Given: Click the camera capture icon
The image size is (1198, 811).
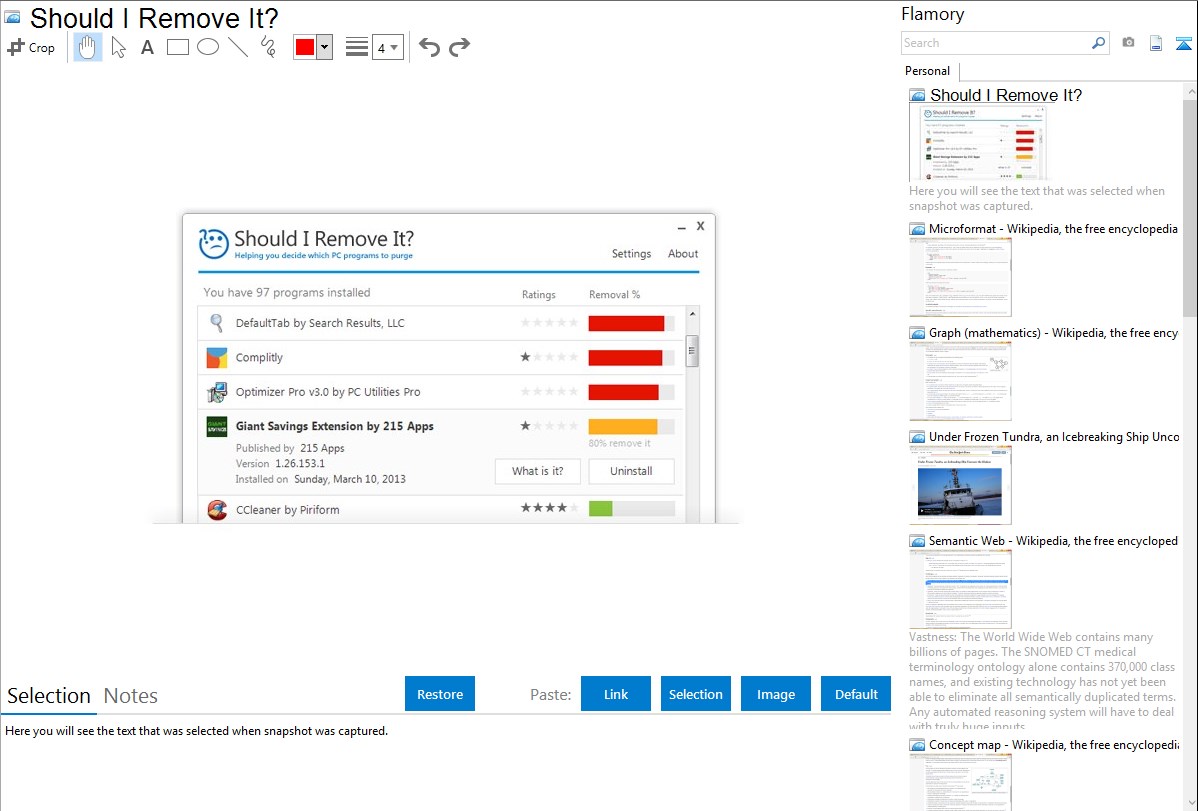Looking at the screenshot, I should [x=1128, y=43].
